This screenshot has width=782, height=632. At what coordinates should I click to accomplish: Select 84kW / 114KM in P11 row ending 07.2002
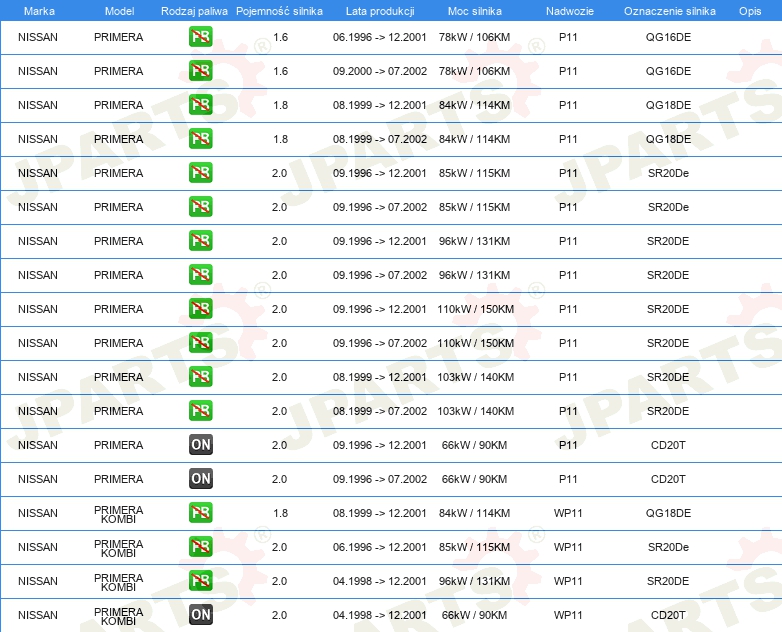(x=474, y=139)
